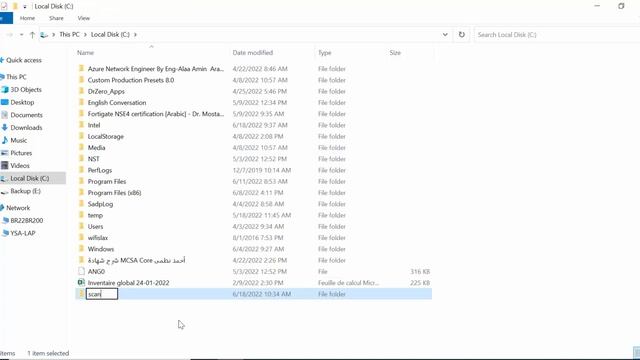
Task: Click the wifislax folder icon
Action: 81,237
